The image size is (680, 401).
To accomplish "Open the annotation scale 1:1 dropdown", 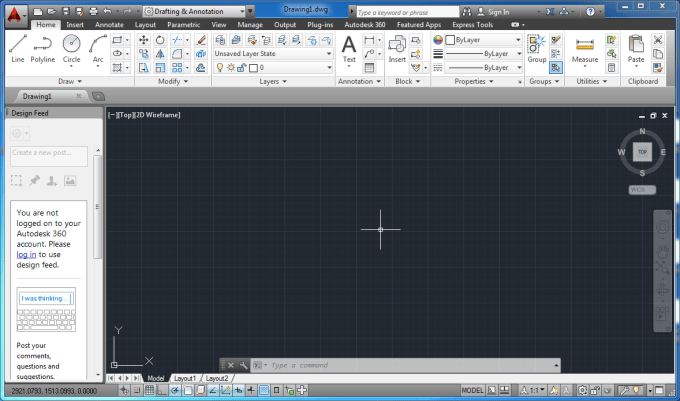I will (533, 391).
